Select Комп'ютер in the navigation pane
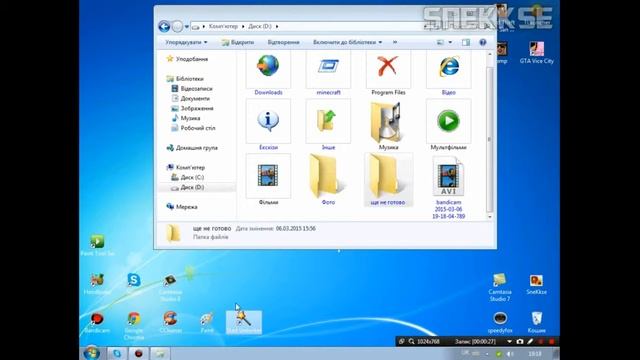 185,167
